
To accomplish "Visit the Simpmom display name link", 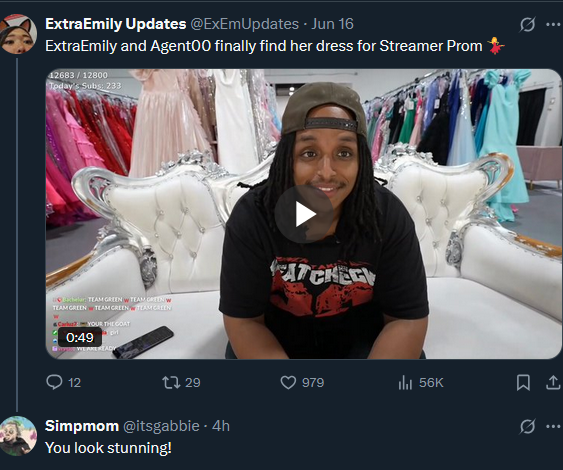I will click(x=82, y=426).
